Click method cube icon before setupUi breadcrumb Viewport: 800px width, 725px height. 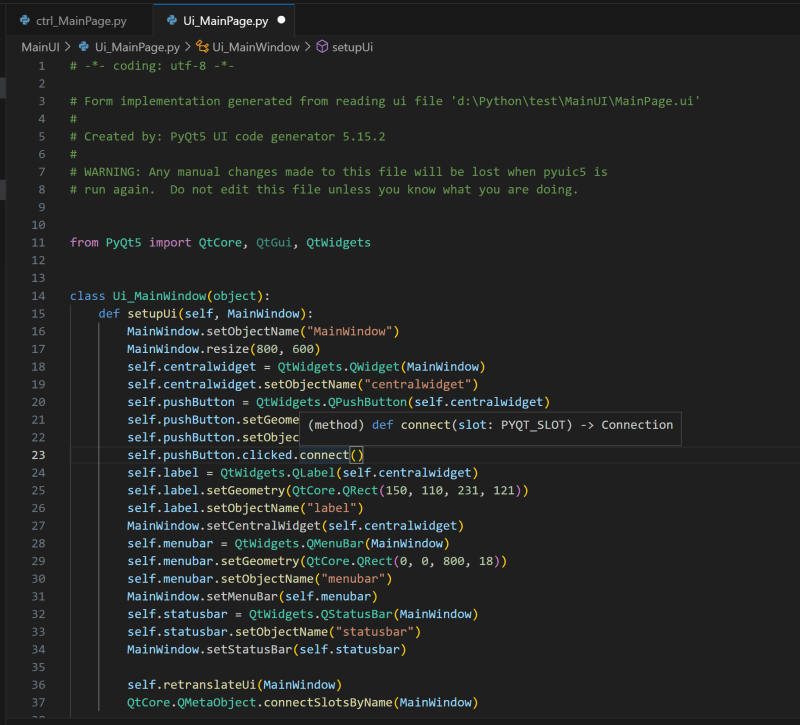[322, 47]
